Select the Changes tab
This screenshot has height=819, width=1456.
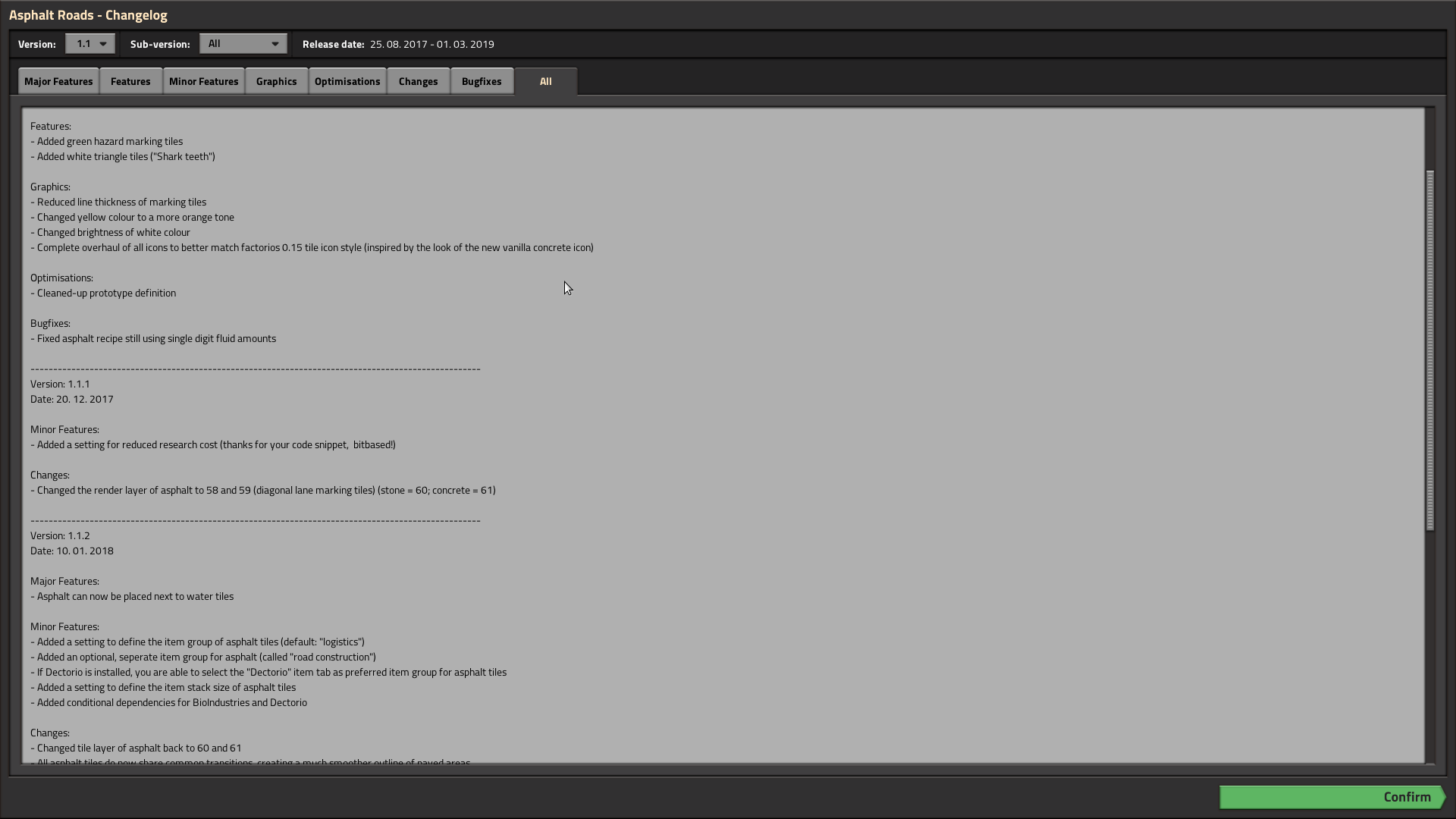pyautogui.click(x=418, y=81)
